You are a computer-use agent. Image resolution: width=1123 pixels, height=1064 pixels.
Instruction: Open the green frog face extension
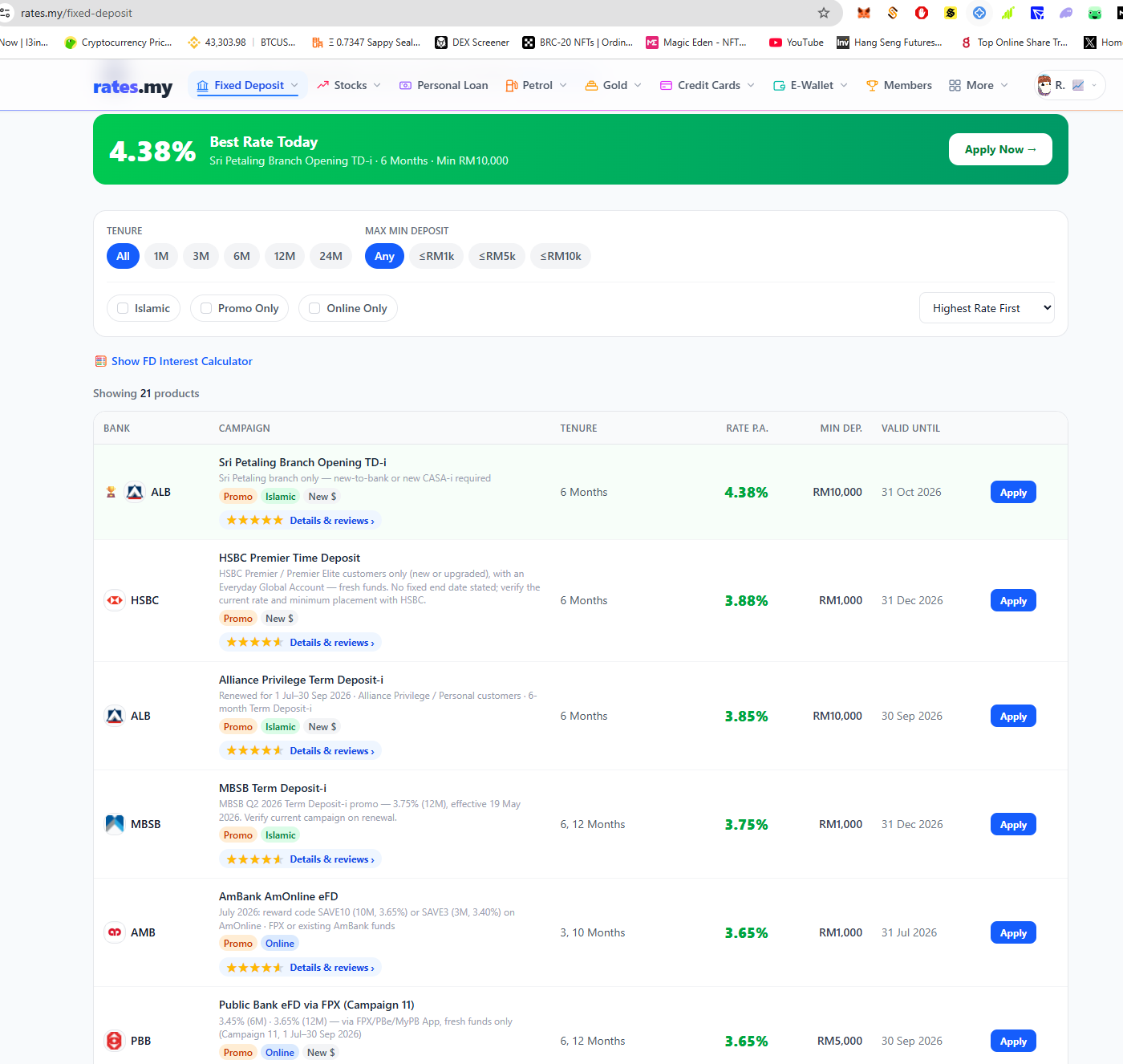tap(1095, 13)
